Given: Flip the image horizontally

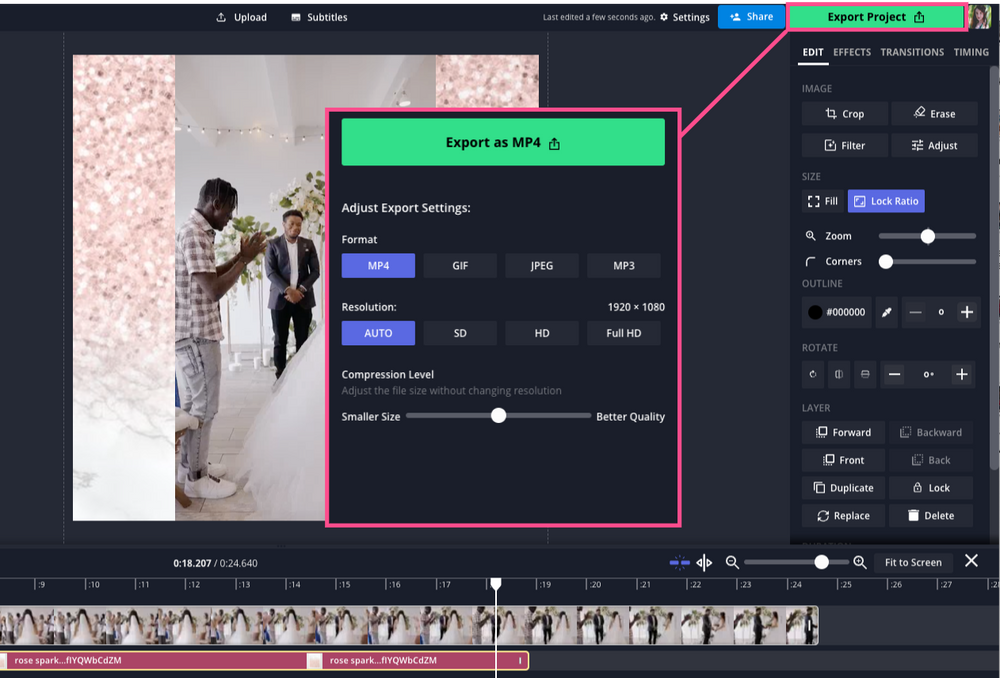Looking at the screenshot, I should pyautogui.click(x=838, y=374).
